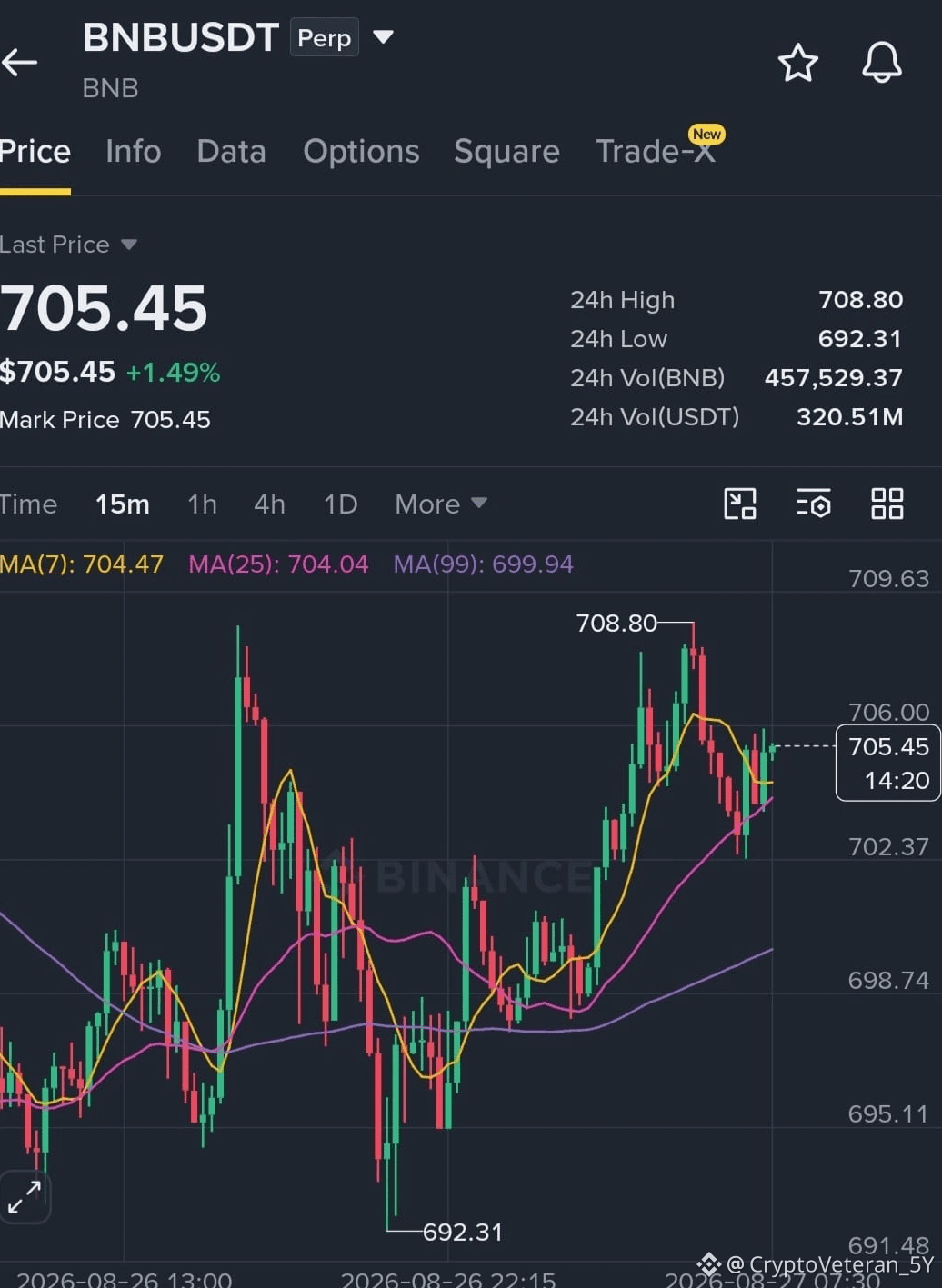
Task: Go to the Square tab
Action: (x=507, y=151)
